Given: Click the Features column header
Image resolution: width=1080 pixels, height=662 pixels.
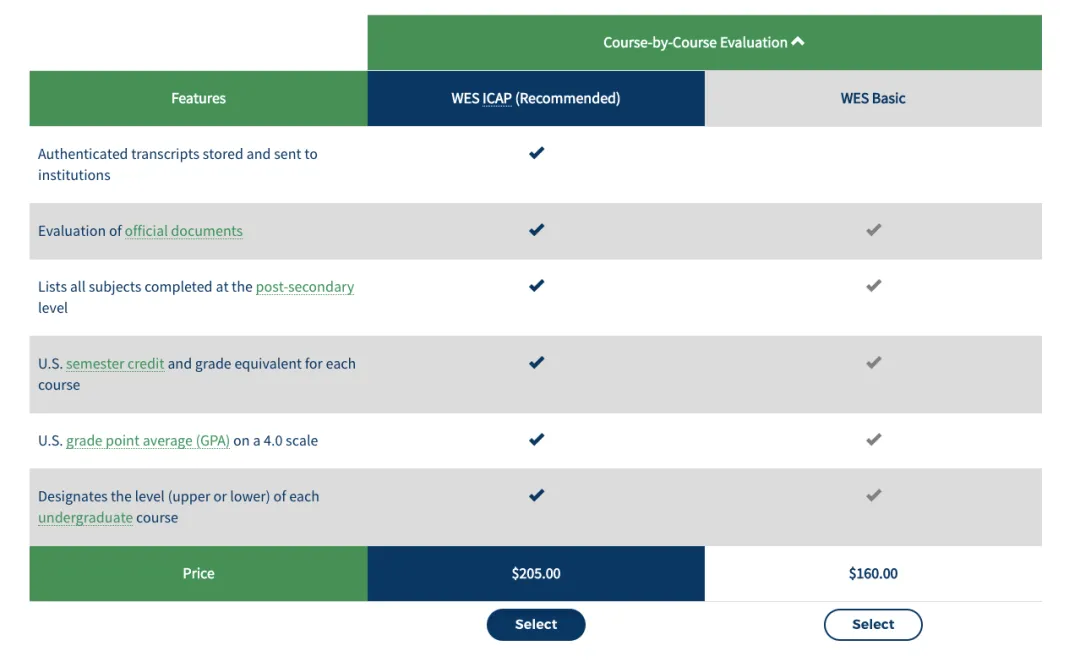Looking at the screenshot, I should [x=198, y=98].
